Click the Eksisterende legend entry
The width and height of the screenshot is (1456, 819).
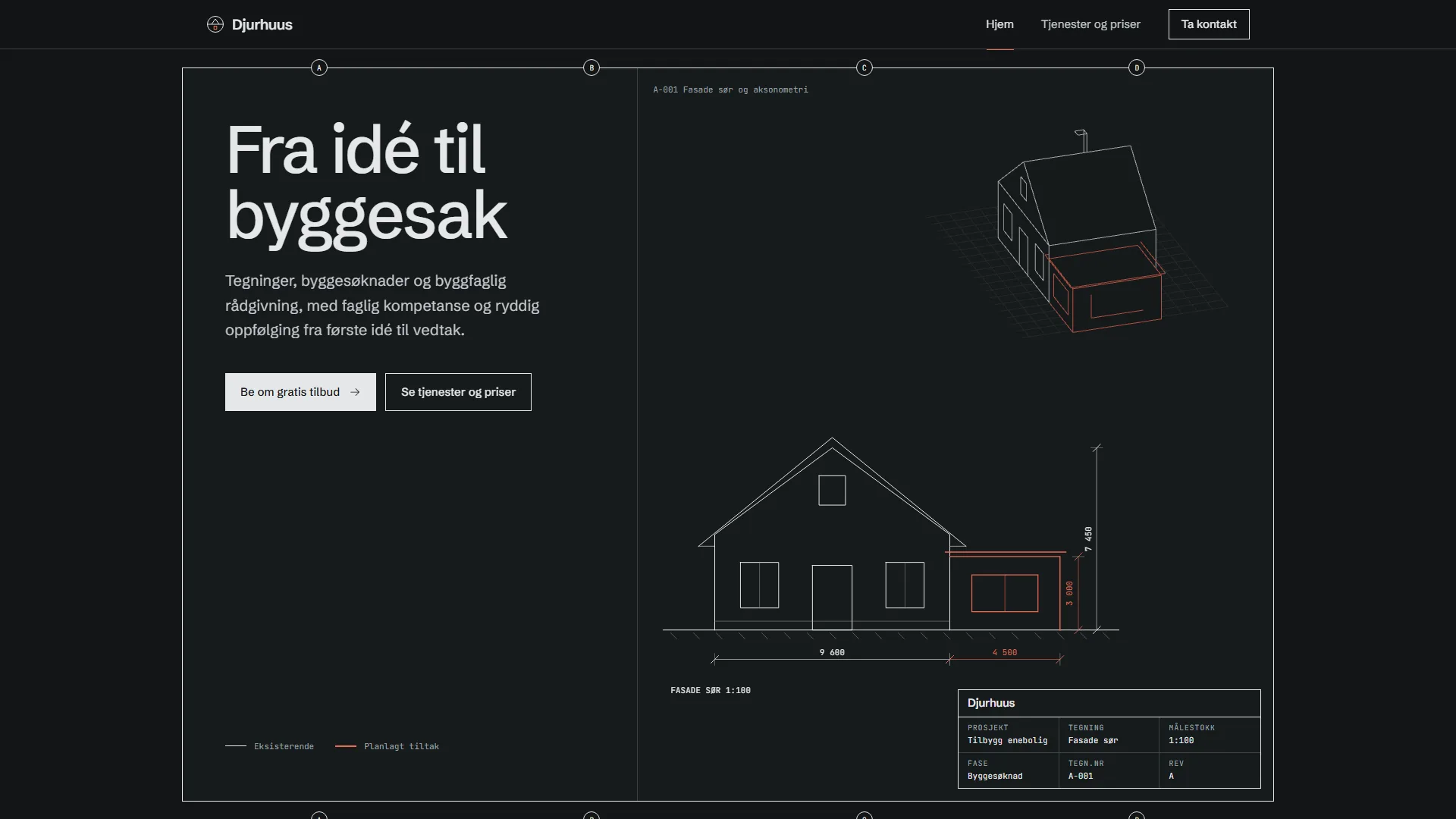pyautogui.click(x=269, y=746)
